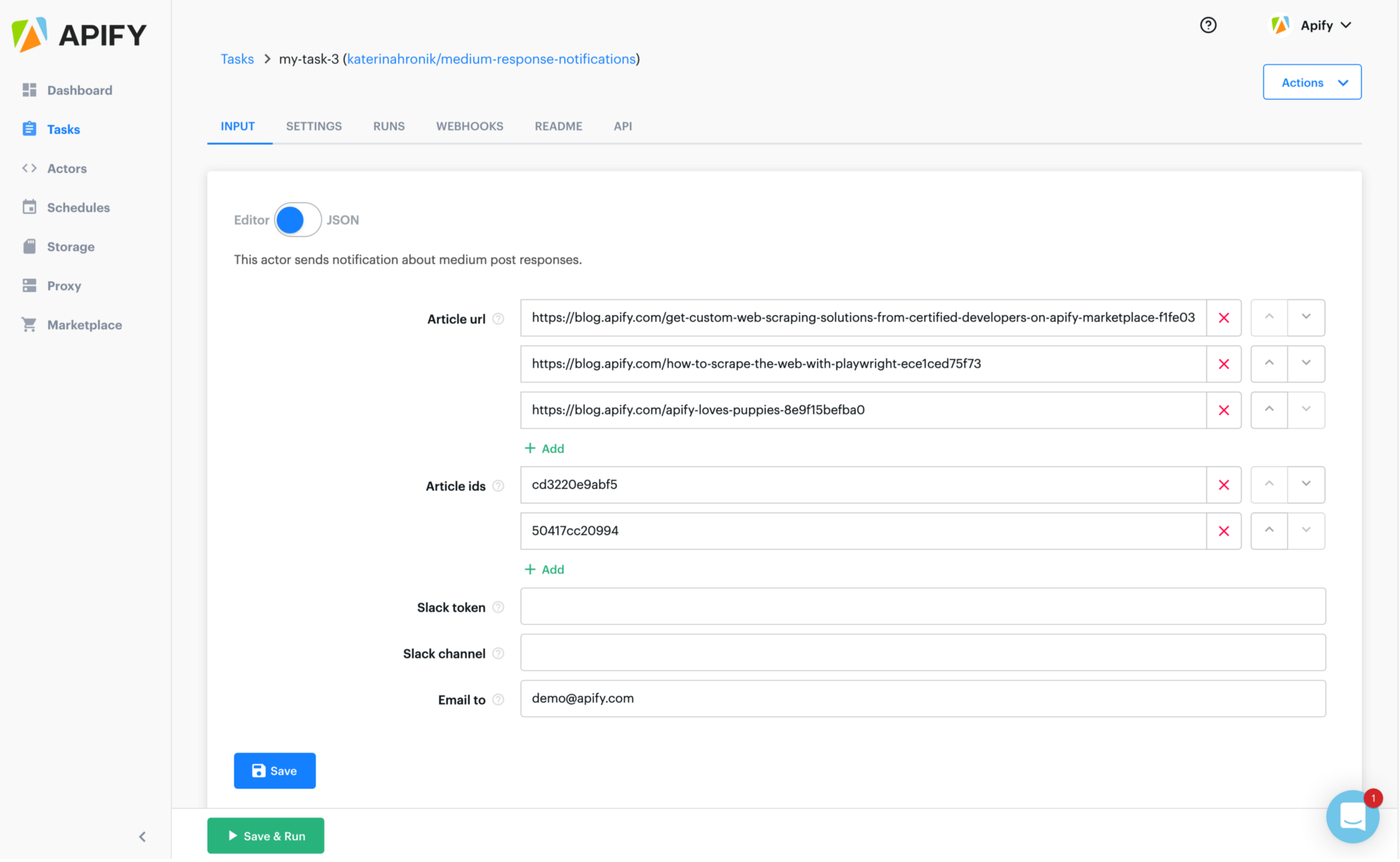Switch to the README tab
Image resolution: width=1400 pixels, height=862 pixels.
[x=559, y=127]
